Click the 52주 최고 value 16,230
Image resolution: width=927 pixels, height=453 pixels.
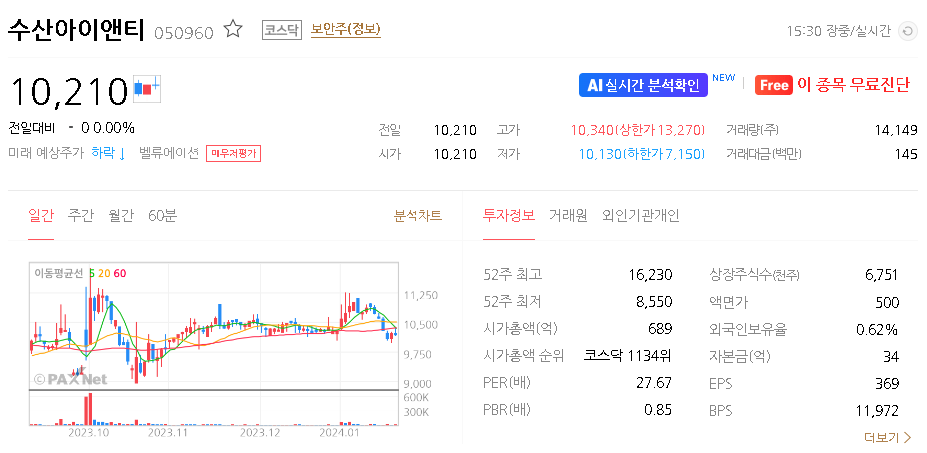click(650, 275)
